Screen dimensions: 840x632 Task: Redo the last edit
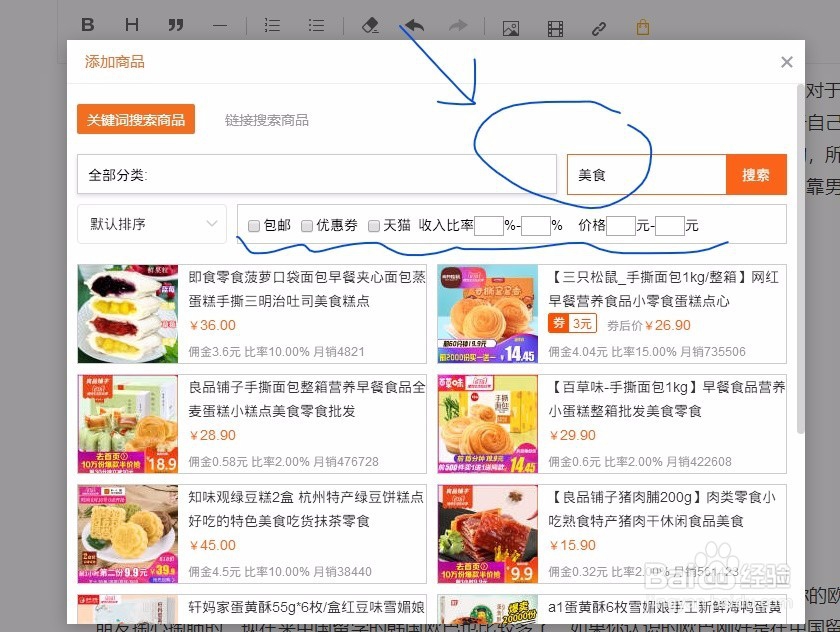click(x=458, y=25)
